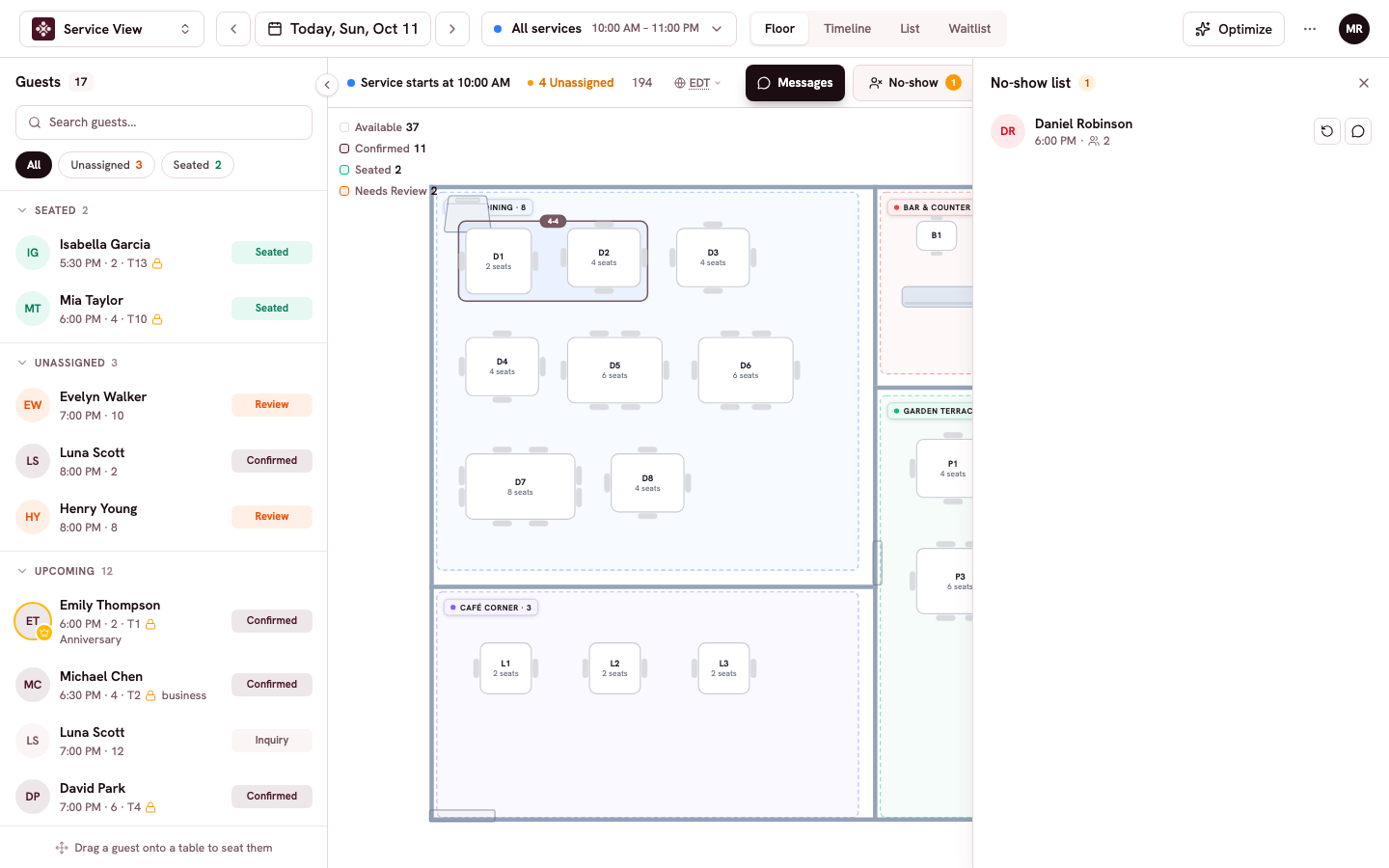Click lock icon on Michael Chen row
This screenshot has height=868, width=1389.
coord(150,695)
